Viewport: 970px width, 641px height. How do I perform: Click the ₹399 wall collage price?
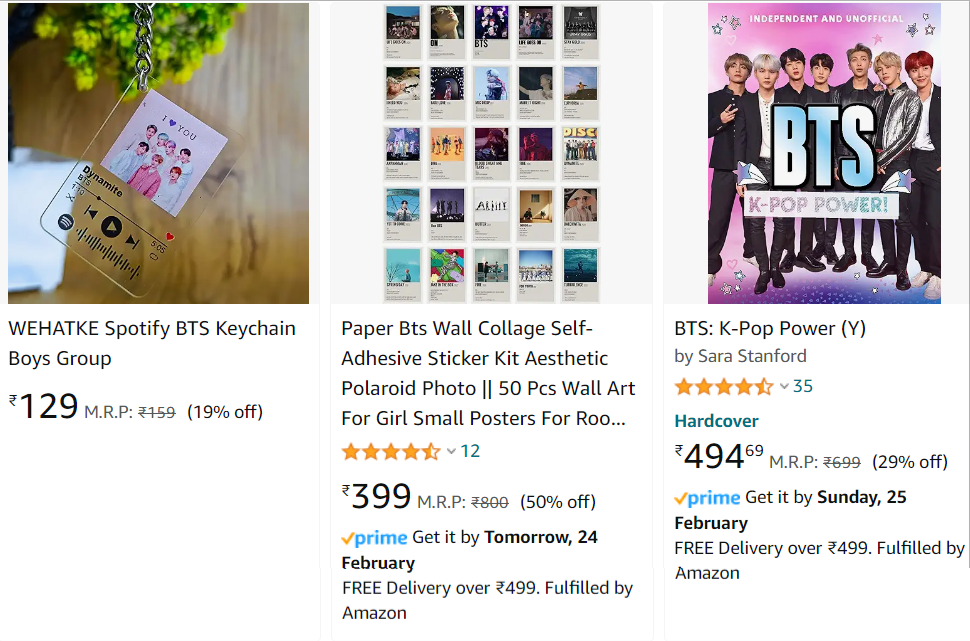[x=377, y=497]
